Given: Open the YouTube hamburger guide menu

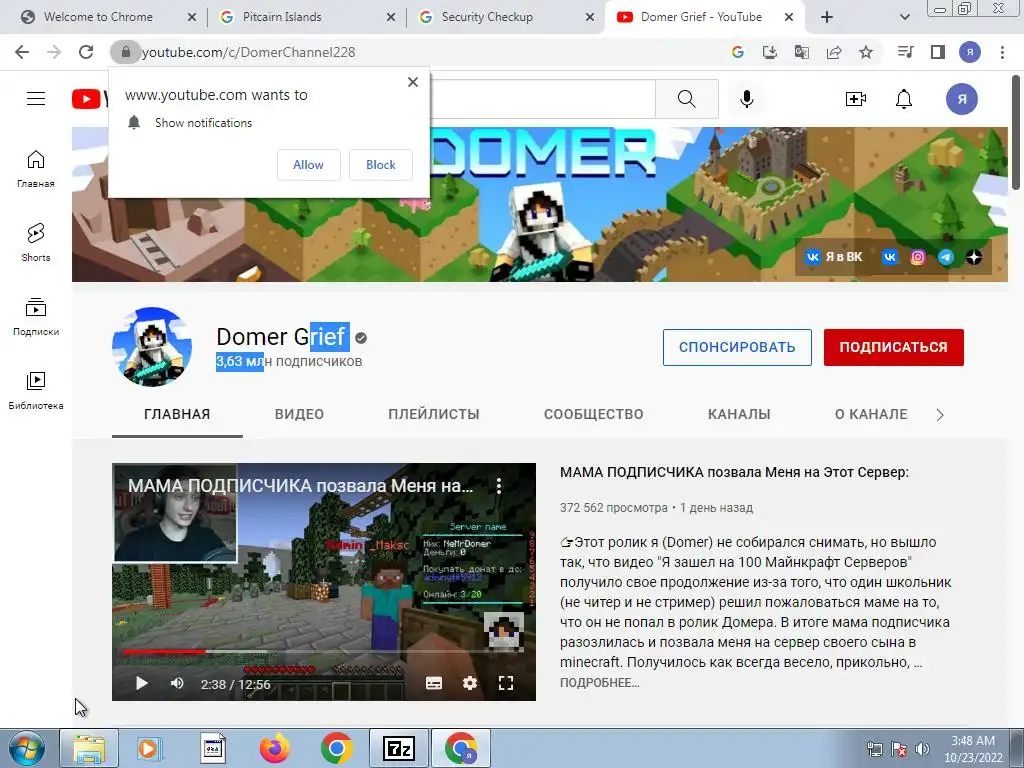Looking at the screenshot, I should coord(36,99).
